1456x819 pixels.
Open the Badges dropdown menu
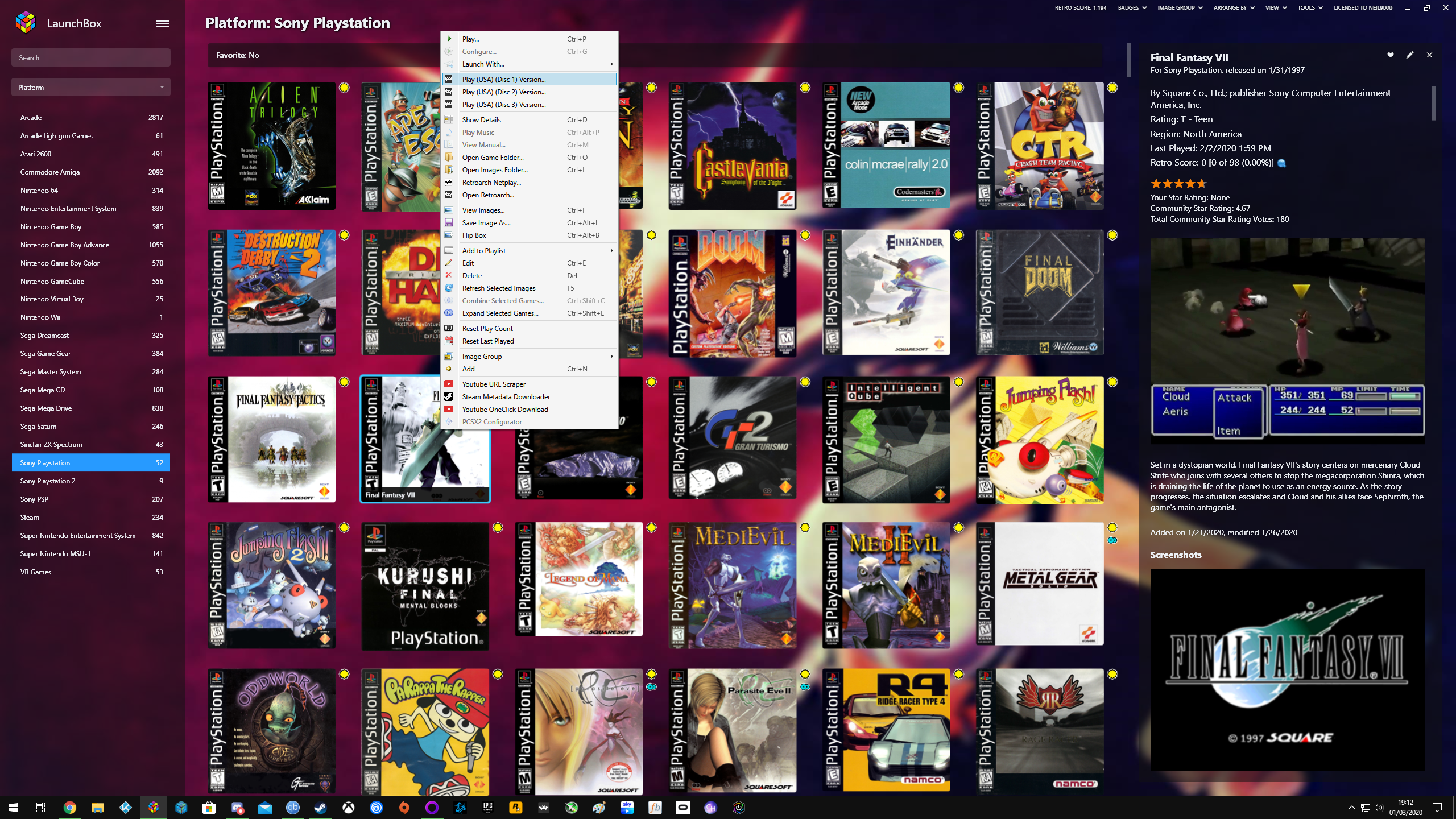coord(1132,8)
